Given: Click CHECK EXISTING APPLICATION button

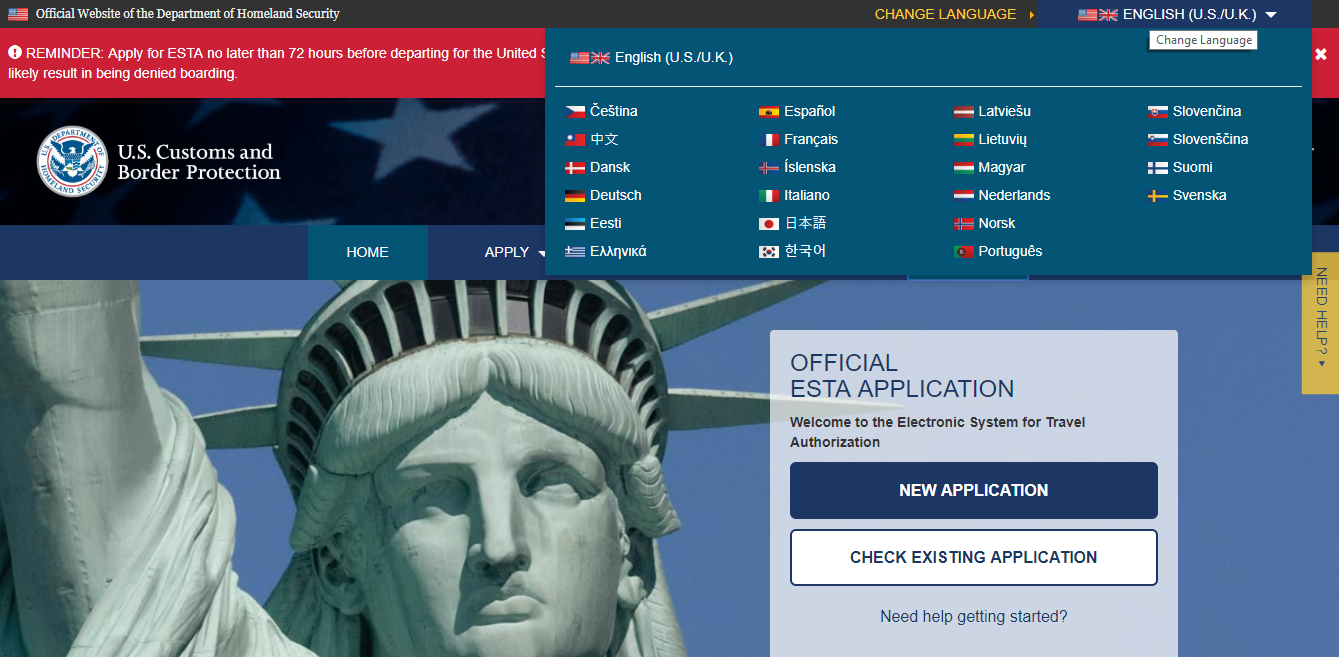Looking at the screenshot, I should 973,557.
